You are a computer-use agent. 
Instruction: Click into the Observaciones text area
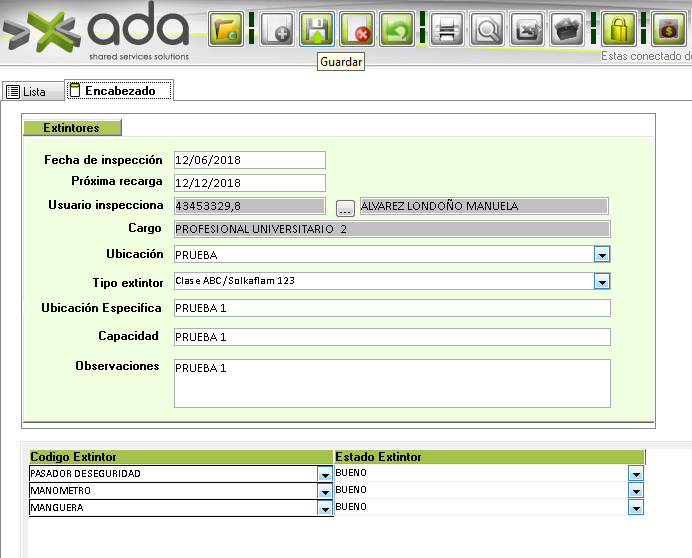coord(391,383)
